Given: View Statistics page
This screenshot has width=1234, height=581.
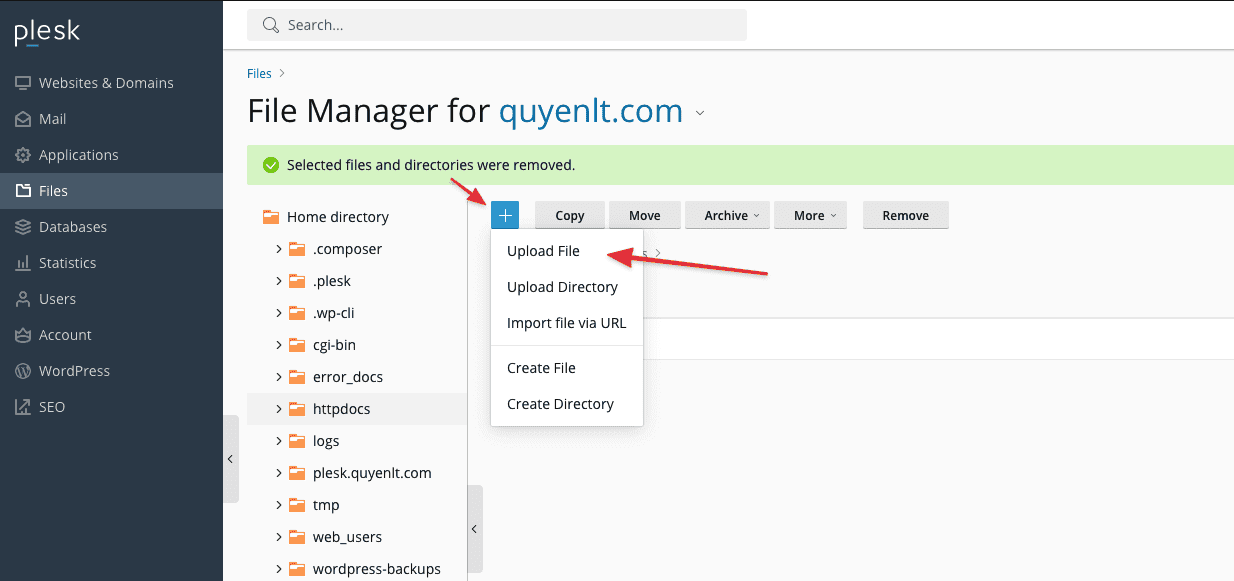Looking at the screenshot, I should click(x=67, y=263).
